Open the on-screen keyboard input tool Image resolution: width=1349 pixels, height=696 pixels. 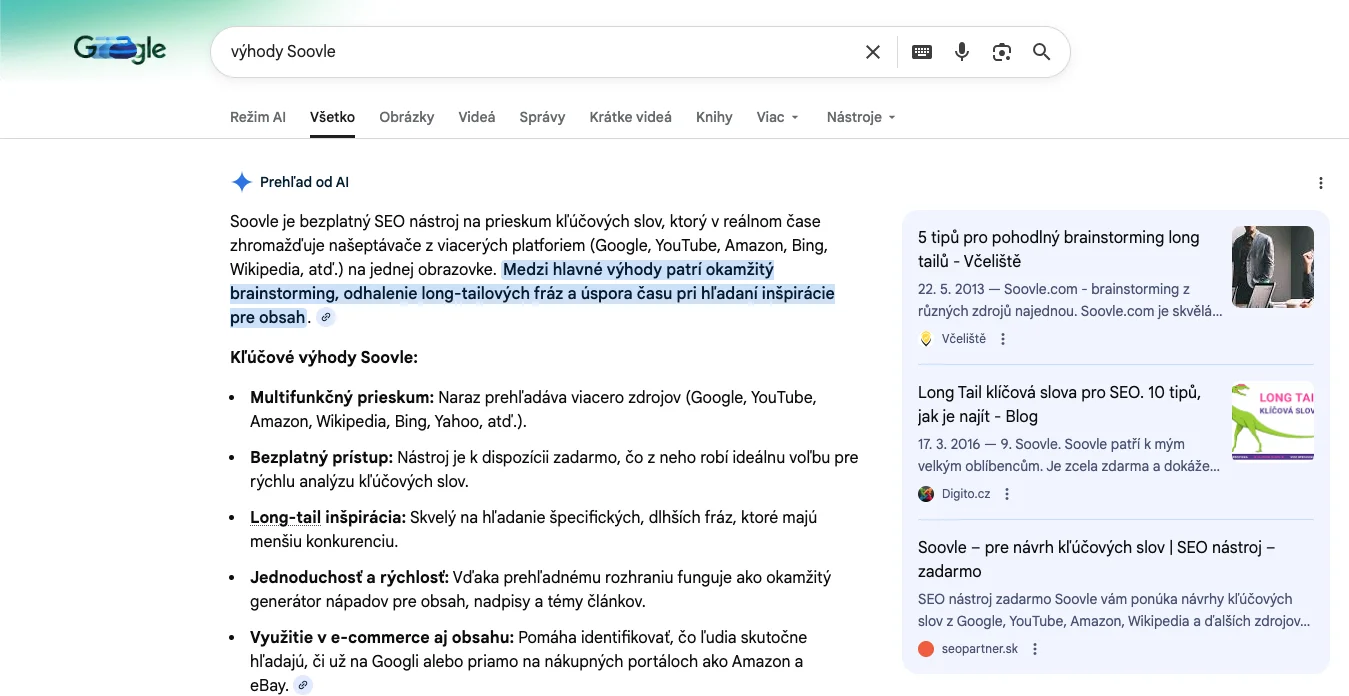point(922,52)
